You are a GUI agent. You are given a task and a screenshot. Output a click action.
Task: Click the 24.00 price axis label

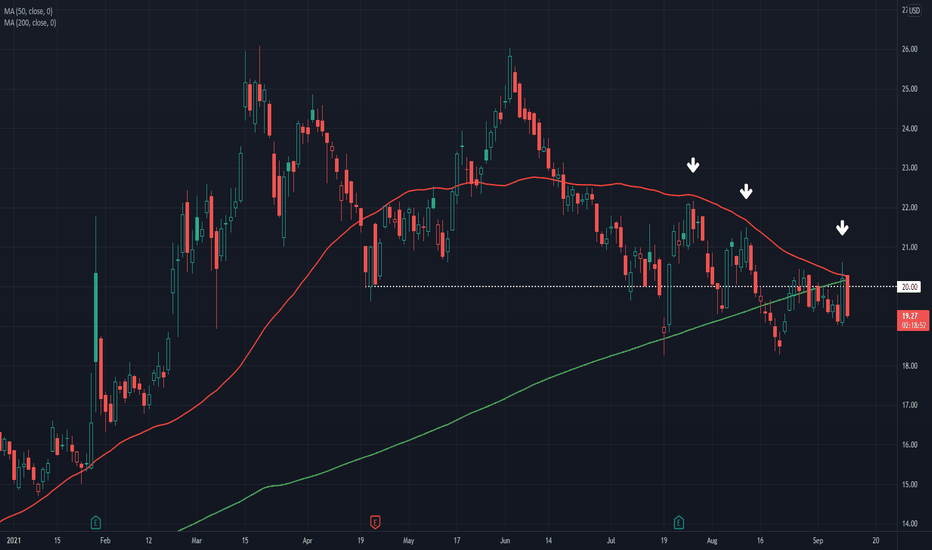pos(909,128)
